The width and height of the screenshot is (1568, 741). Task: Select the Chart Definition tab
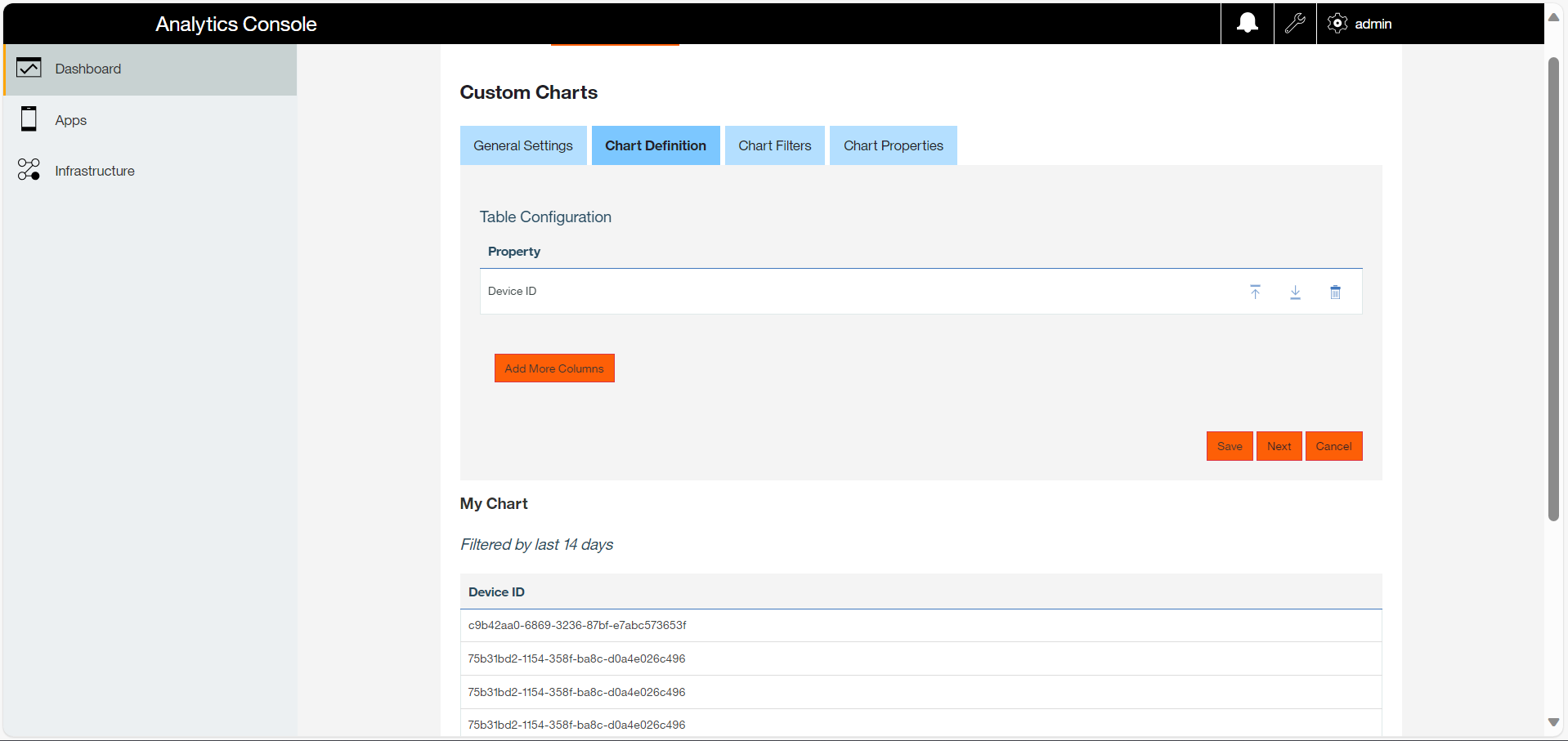tap(656, 145)
